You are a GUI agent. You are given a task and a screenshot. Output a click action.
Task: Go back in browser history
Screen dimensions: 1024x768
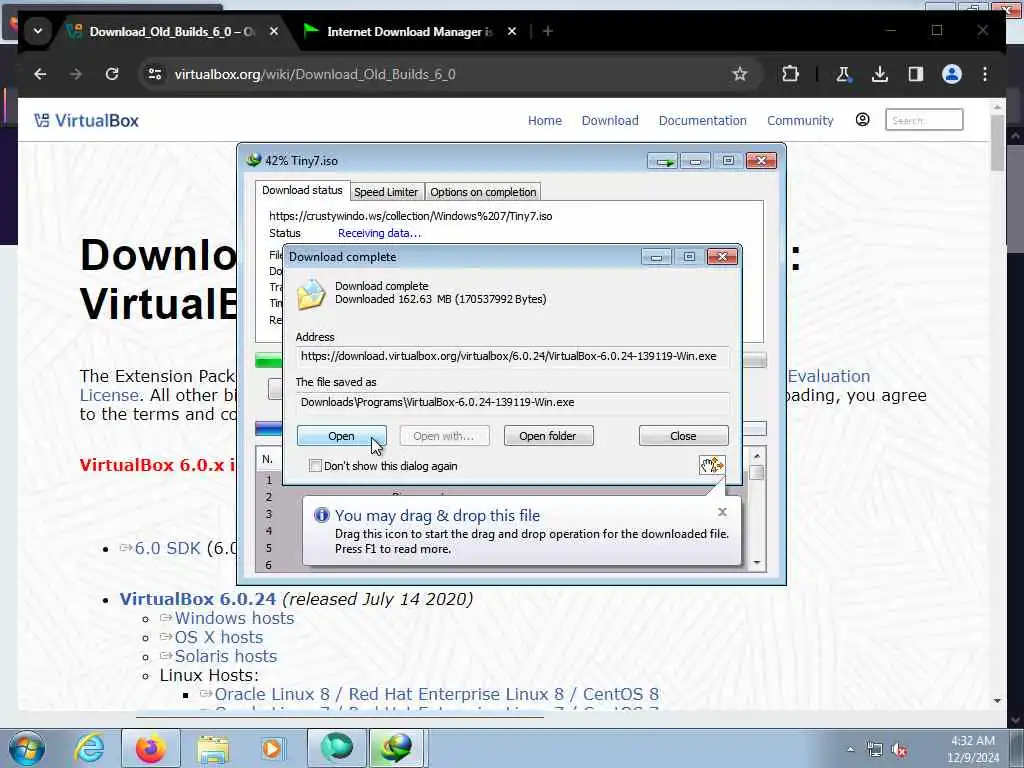click(40, 74)
